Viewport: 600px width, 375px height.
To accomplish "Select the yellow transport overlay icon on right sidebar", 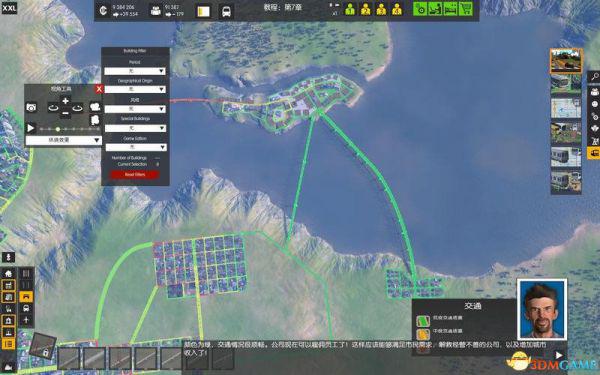I will (x=594, y=153).
